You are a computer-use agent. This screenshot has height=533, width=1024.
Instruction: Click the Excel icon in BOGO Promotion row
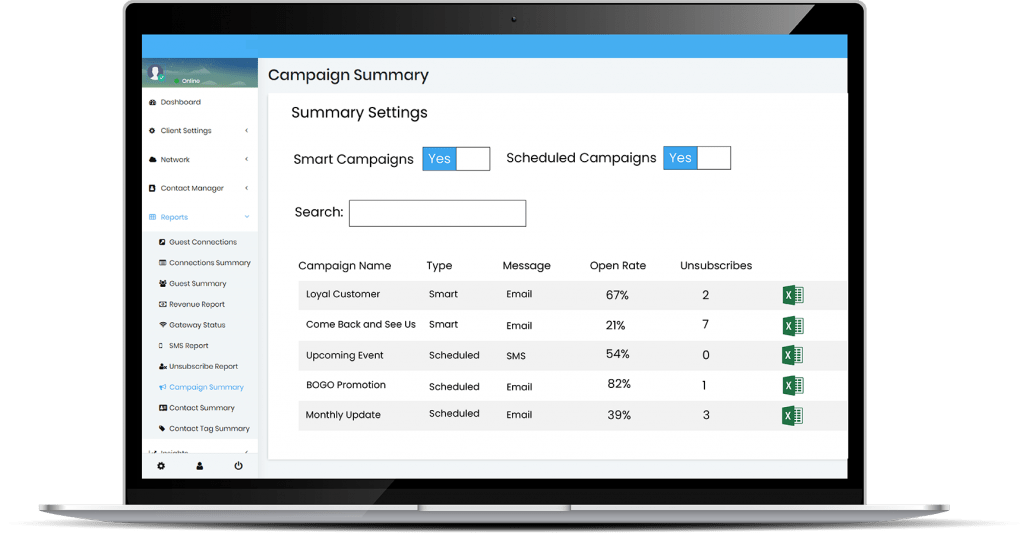[792, 385]
